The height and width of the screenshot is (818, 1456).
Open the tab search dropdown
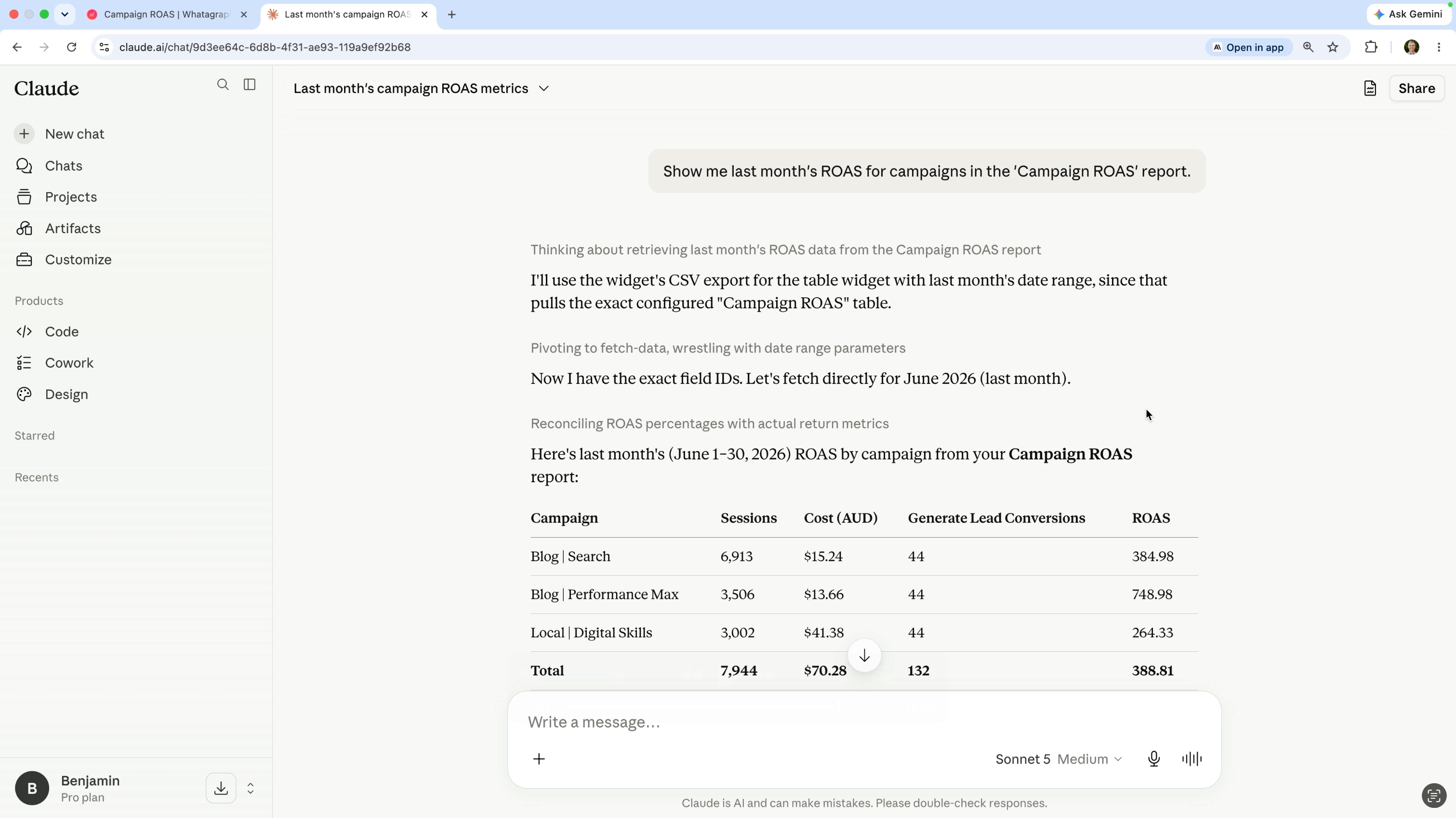pyautogui.click(x=65, y=15)
